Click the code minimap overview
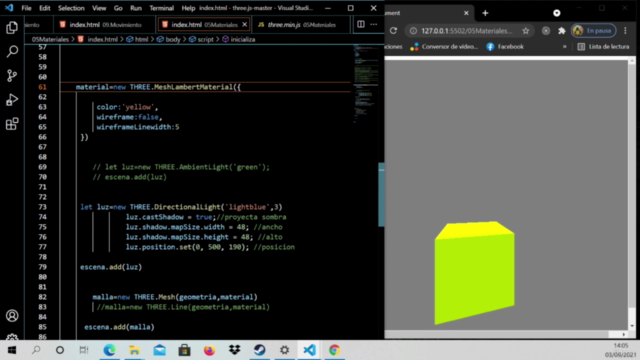 coord(365,84)
